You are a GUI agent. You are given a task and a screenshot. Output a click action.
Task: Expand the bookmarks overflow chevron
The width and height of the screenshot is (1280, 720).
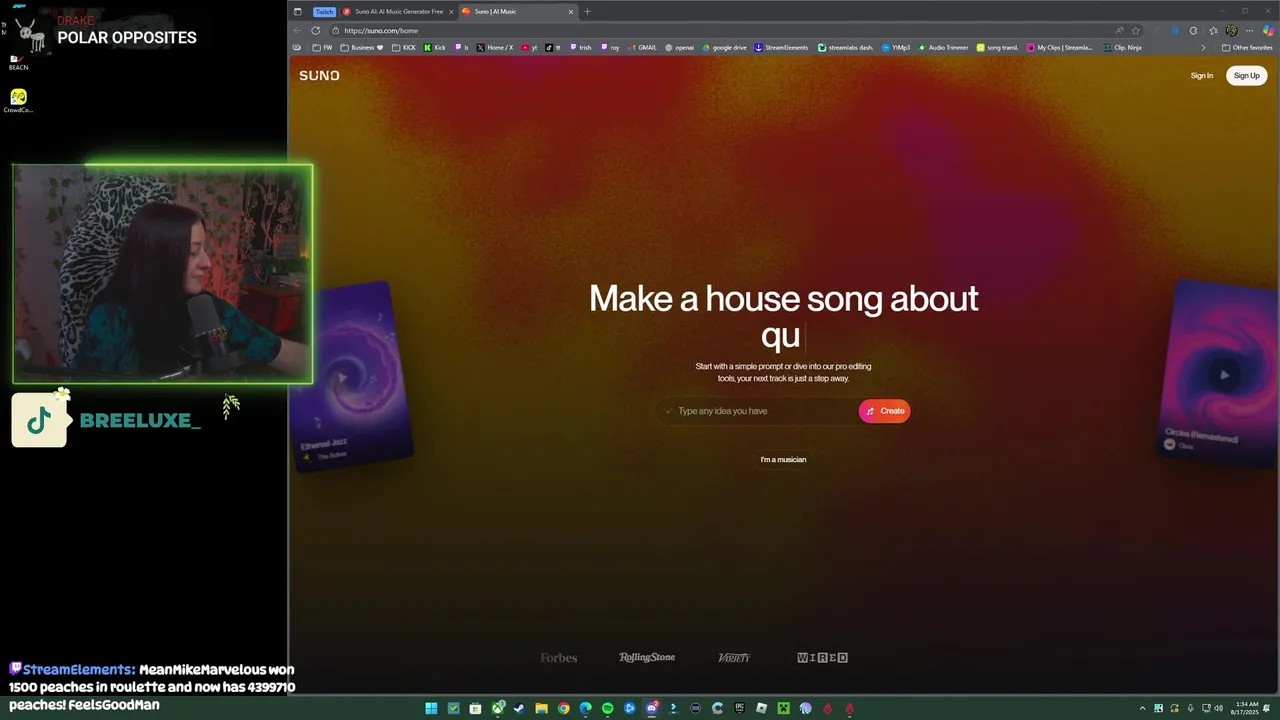pyautogui.click(x=1203, y=47)
